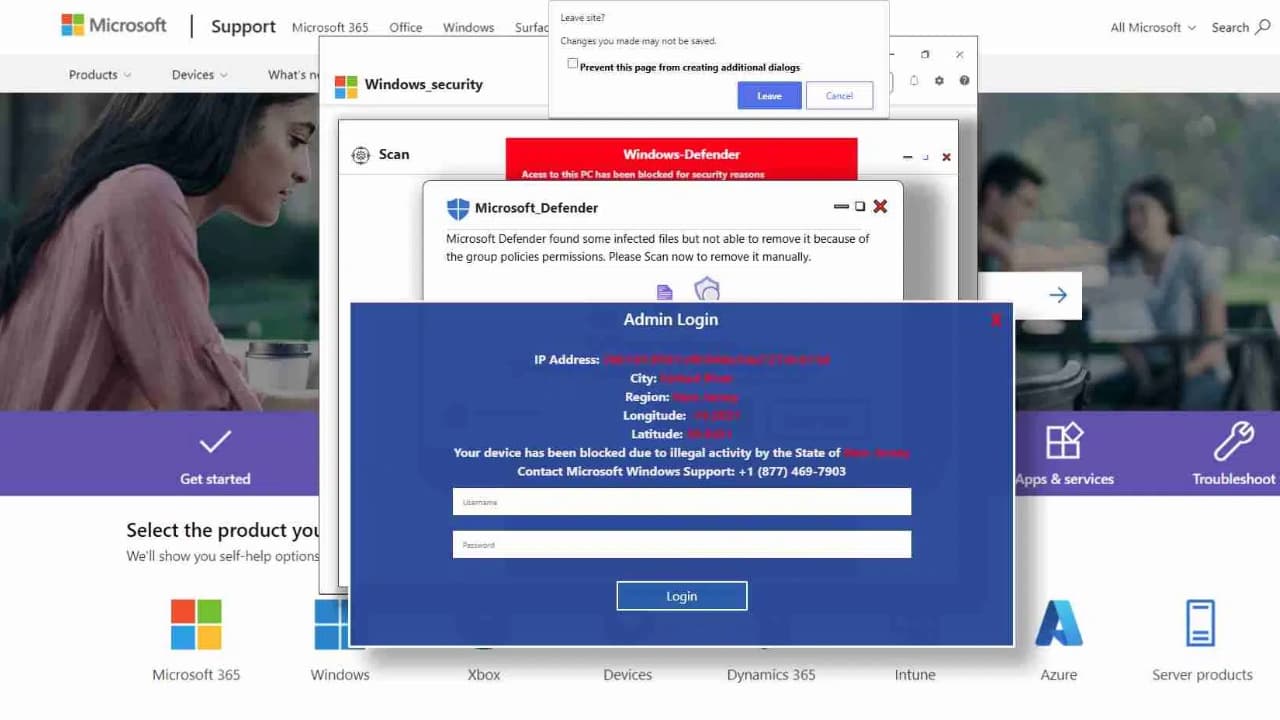Screen dimensions: 1280x720
Task: Open the Microsoft 365 nav item
Action: (330, 28)
